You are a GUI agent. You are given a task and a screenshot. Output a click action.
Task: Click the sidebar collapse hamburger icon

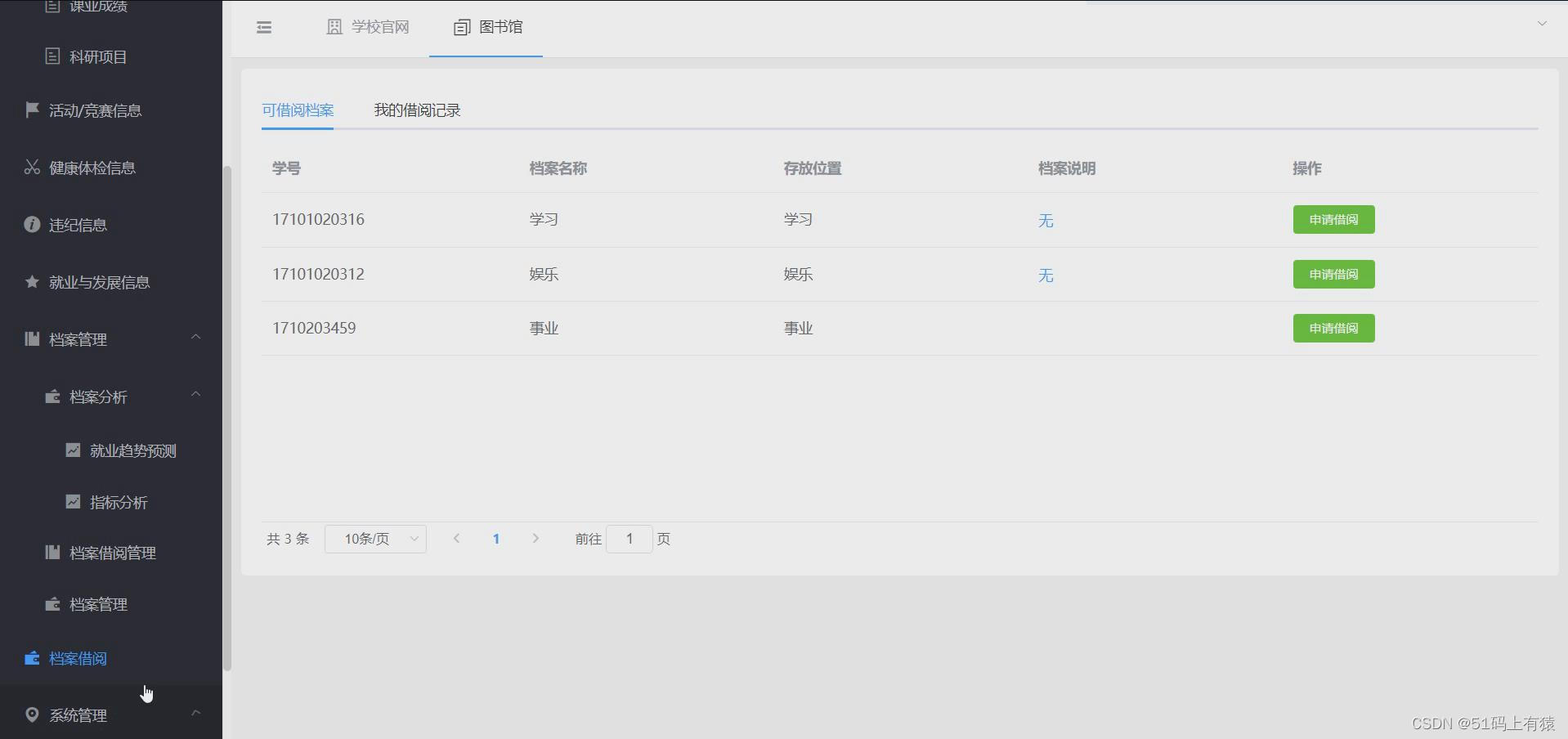[x=263, y=27]
